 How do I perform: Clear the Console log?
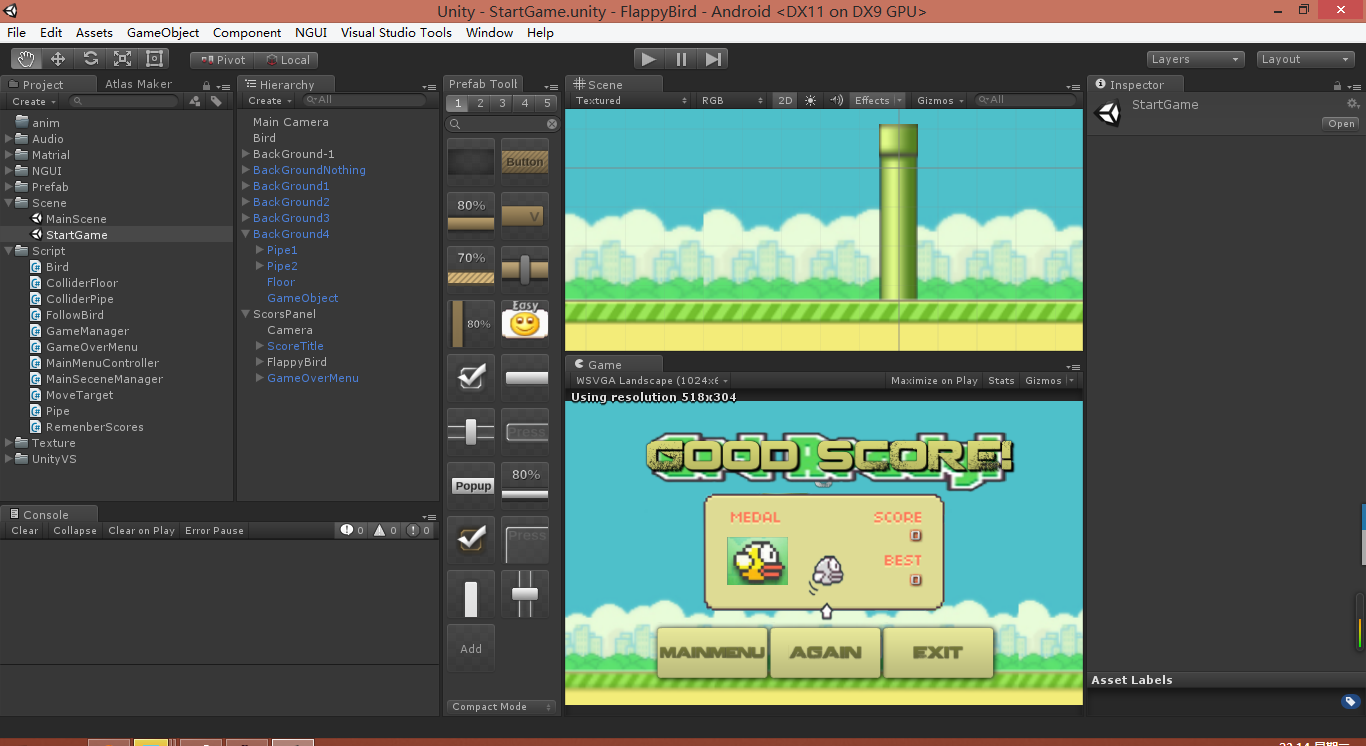[x=25, y=531]
